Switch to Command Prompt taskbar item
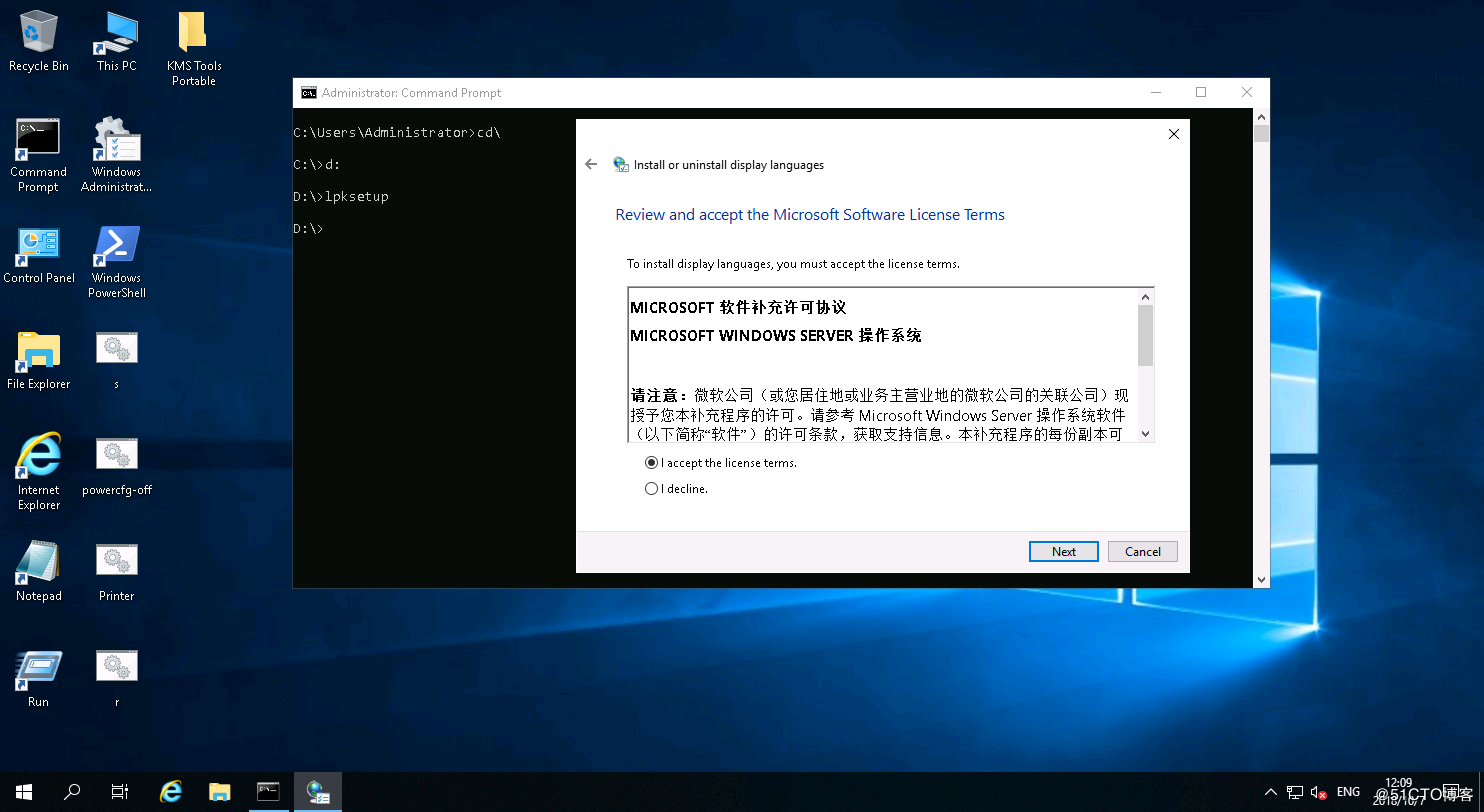Screen dimensions: 1484x812 (x=268, y=792)
